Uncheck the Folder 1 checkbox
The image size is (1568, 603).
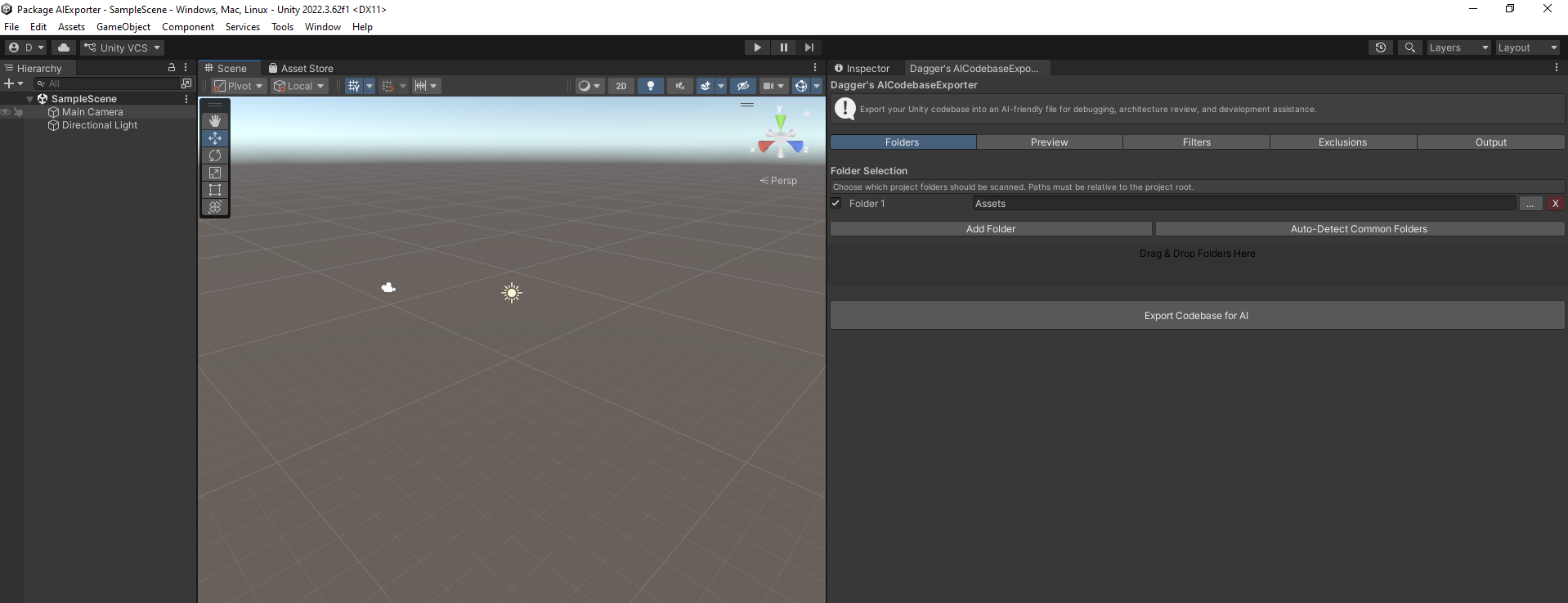(836, 204)
